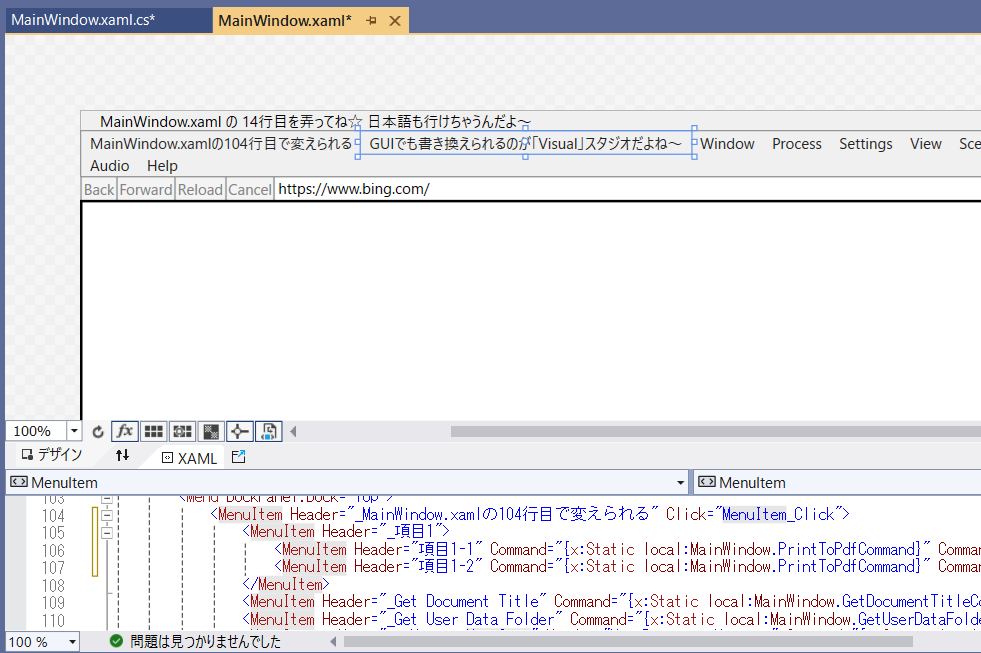Select the XAML pane tab
981x653 pixels.
coord(190,458)
